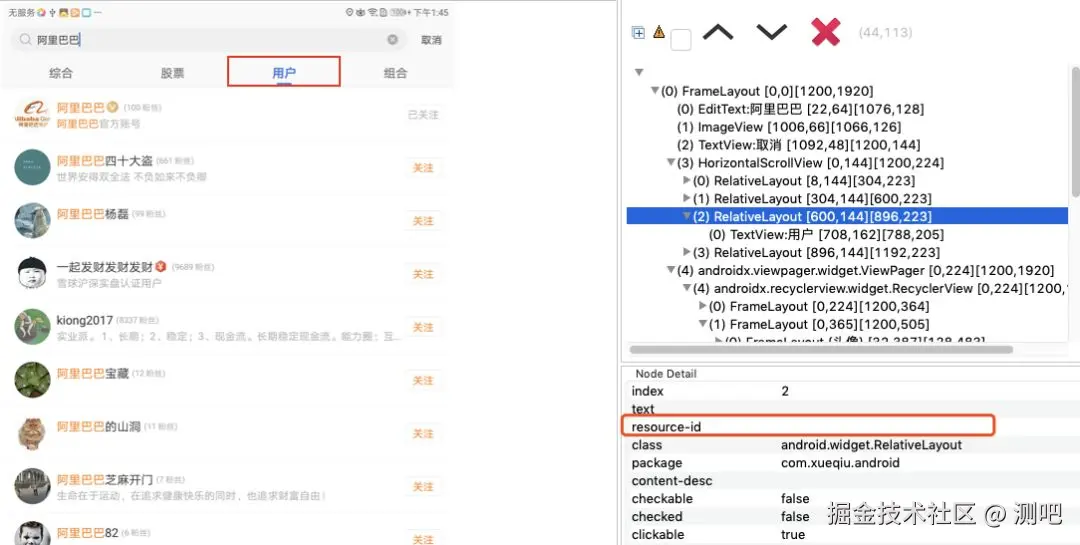Collapse the root triangle above FrameLayout node
The image size is (1080, 545).
point(638,72)
